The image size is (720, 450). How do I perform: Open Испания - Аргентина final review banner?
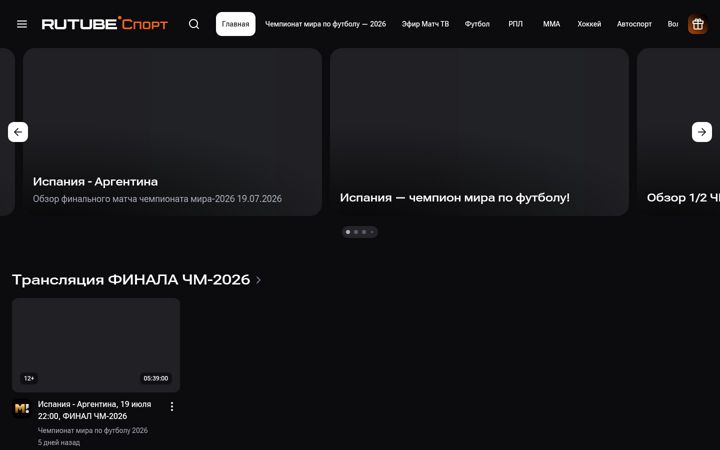tap(172, 132)
